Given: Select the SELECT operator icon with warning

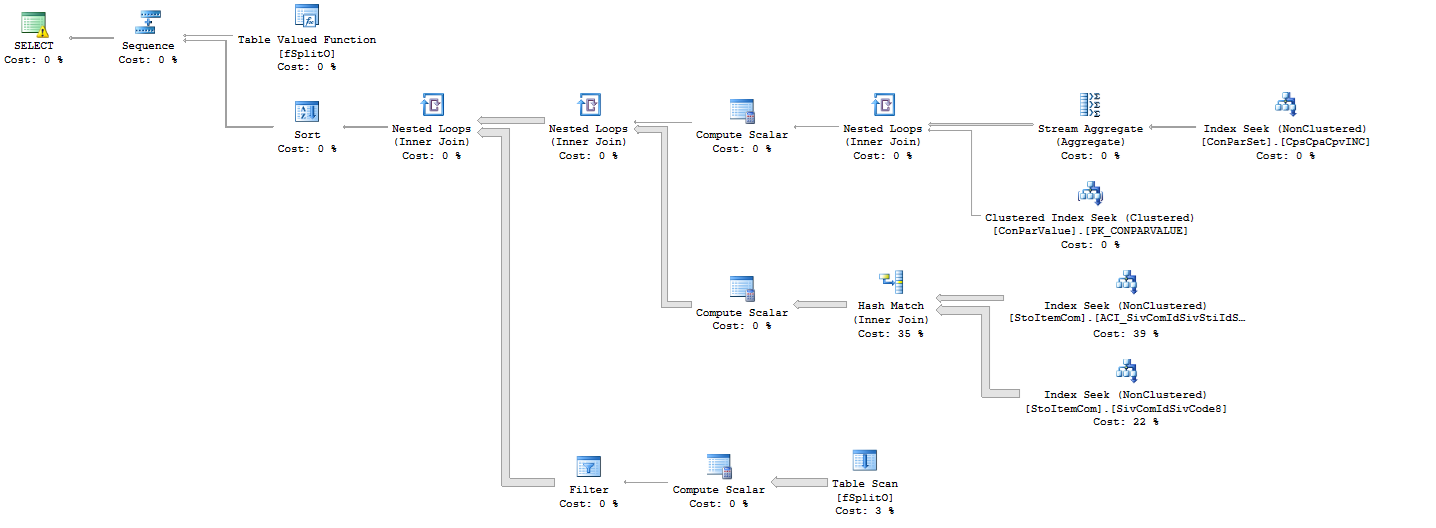Looking at the screenshot, I should (34, 24).
